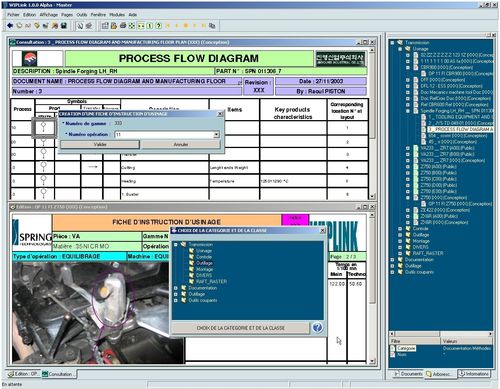Expand Outils coupants node in right tree
This screenshot has width=500, height=389.
392,272
